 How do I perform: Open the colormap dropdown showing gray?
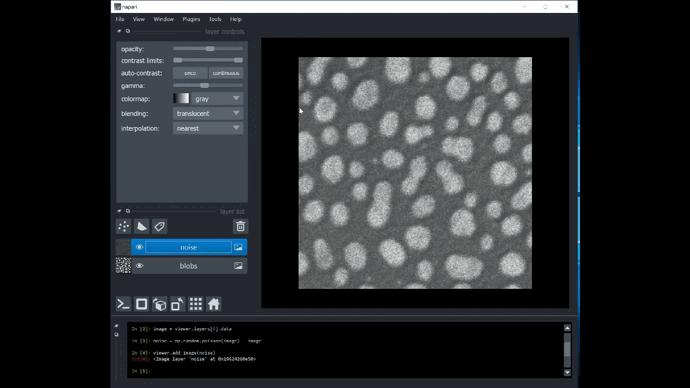tap(217, 99)
